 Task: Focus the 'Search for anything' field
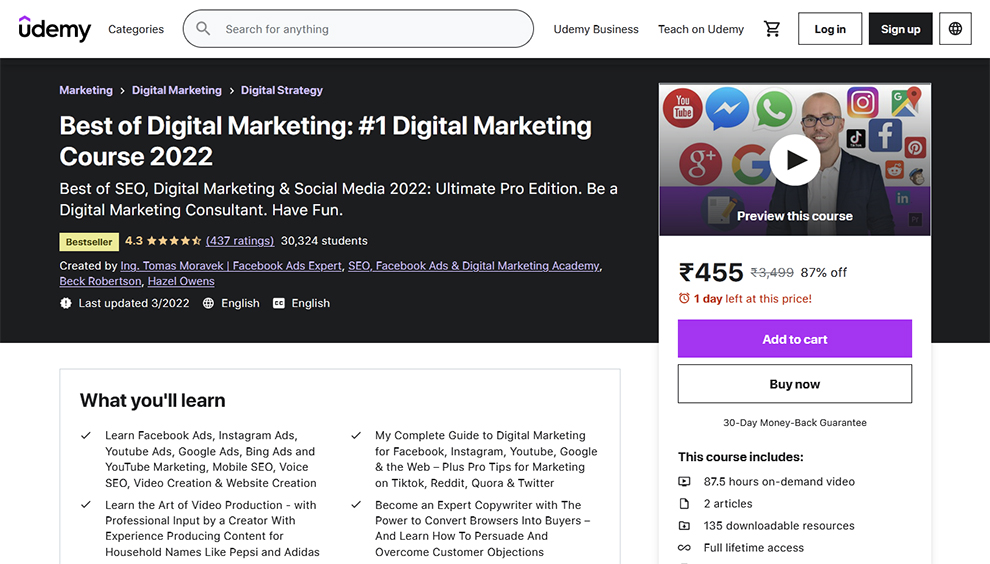click(358, 28)
